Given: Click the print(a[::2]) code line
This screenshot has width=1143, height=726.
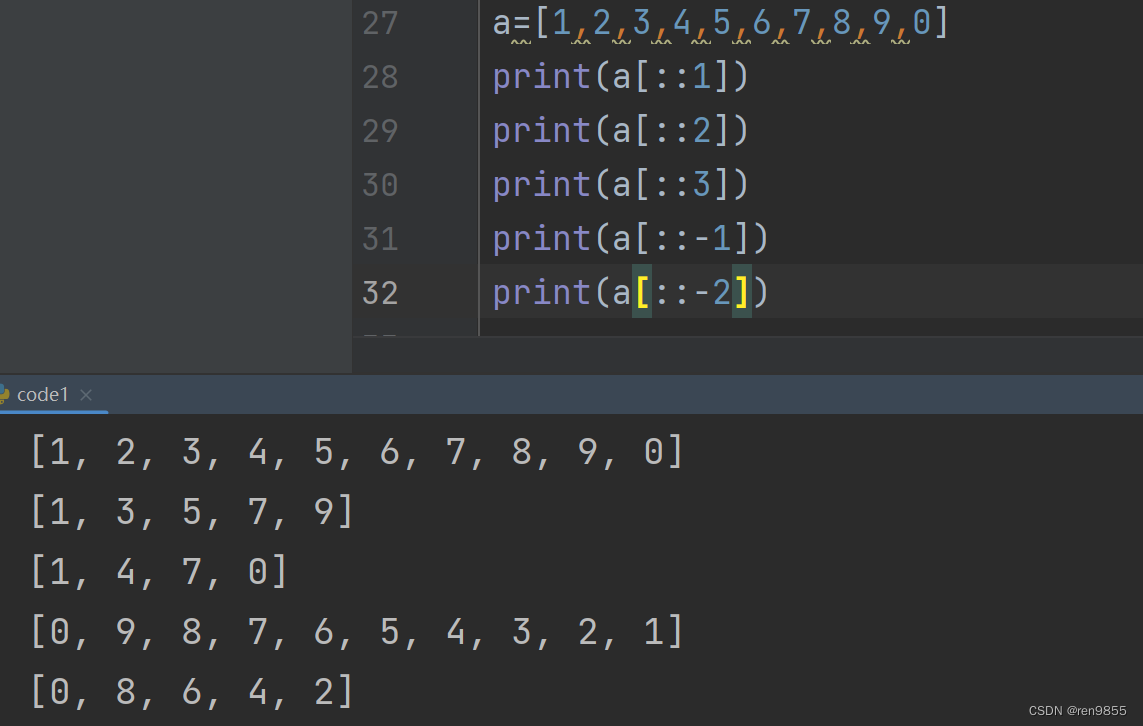Looking at the screenshot, I should 620,131.
